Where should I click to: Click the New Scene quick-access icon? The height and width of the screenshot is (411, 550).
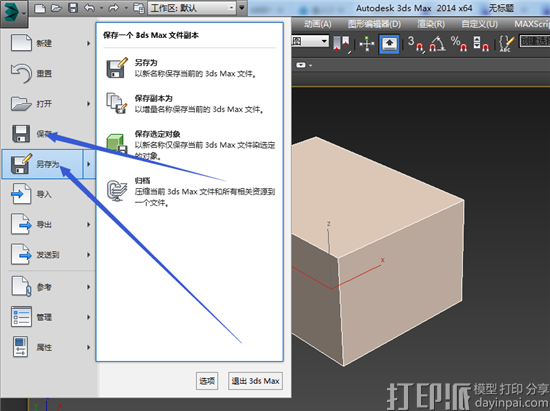(x=40, y=8)
